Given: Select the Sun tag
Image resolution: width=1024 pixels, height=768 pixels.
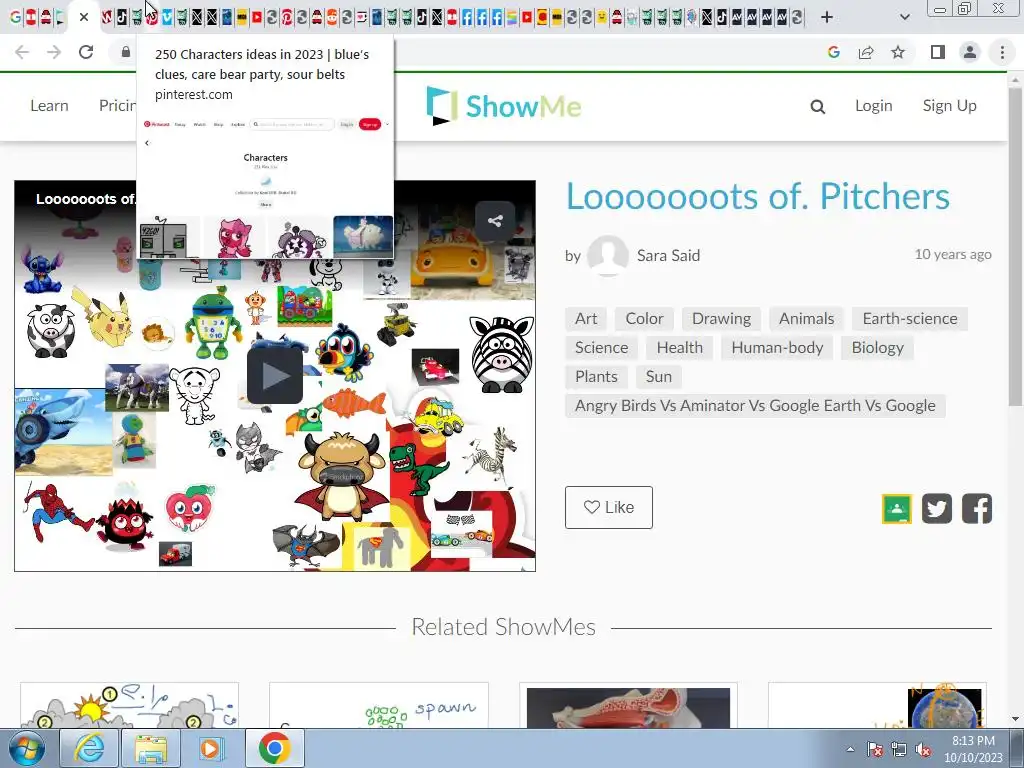Looking at the screenshot, I should [658, 377].
